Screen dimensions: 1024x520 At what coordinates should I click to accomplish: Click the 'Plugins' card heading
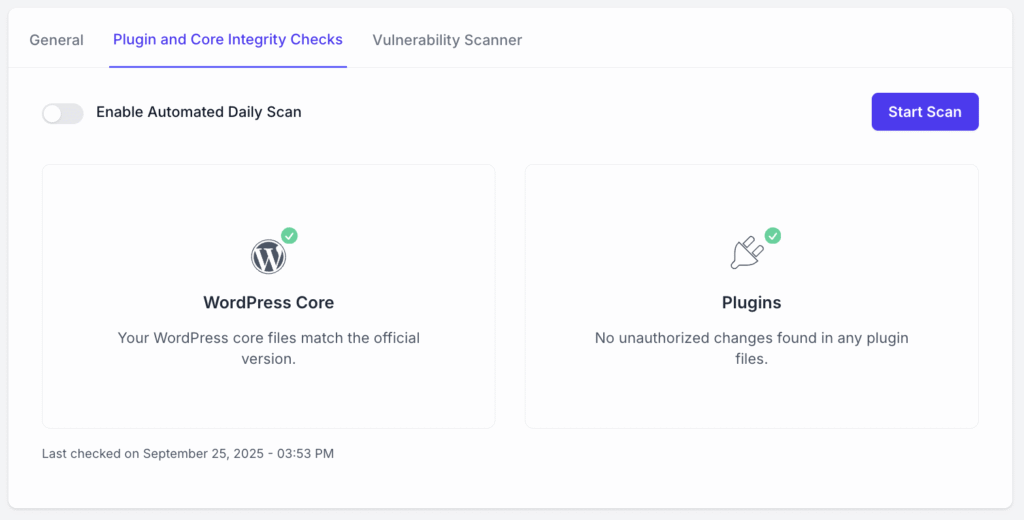(751, 302)
